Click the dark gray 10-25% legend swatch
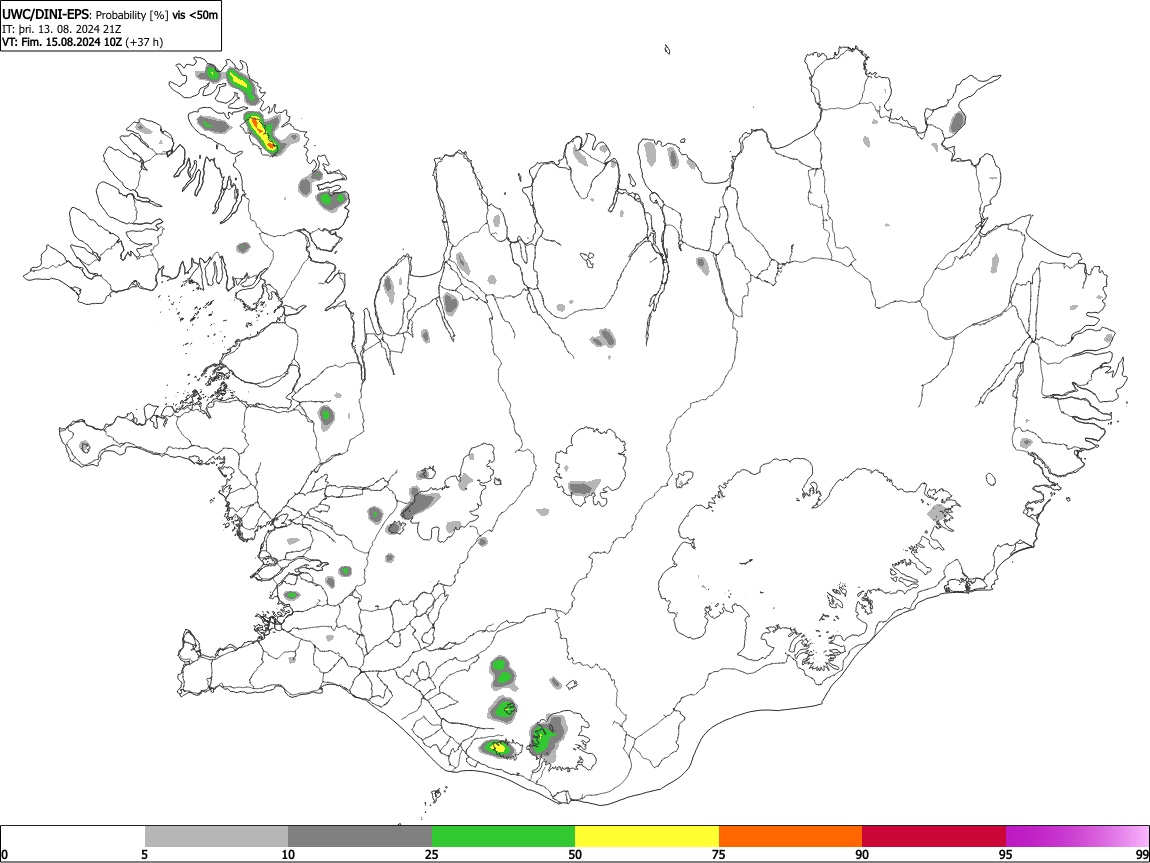Image resolution: width=1150 pixels, height=863 pixels. point(360,837)
